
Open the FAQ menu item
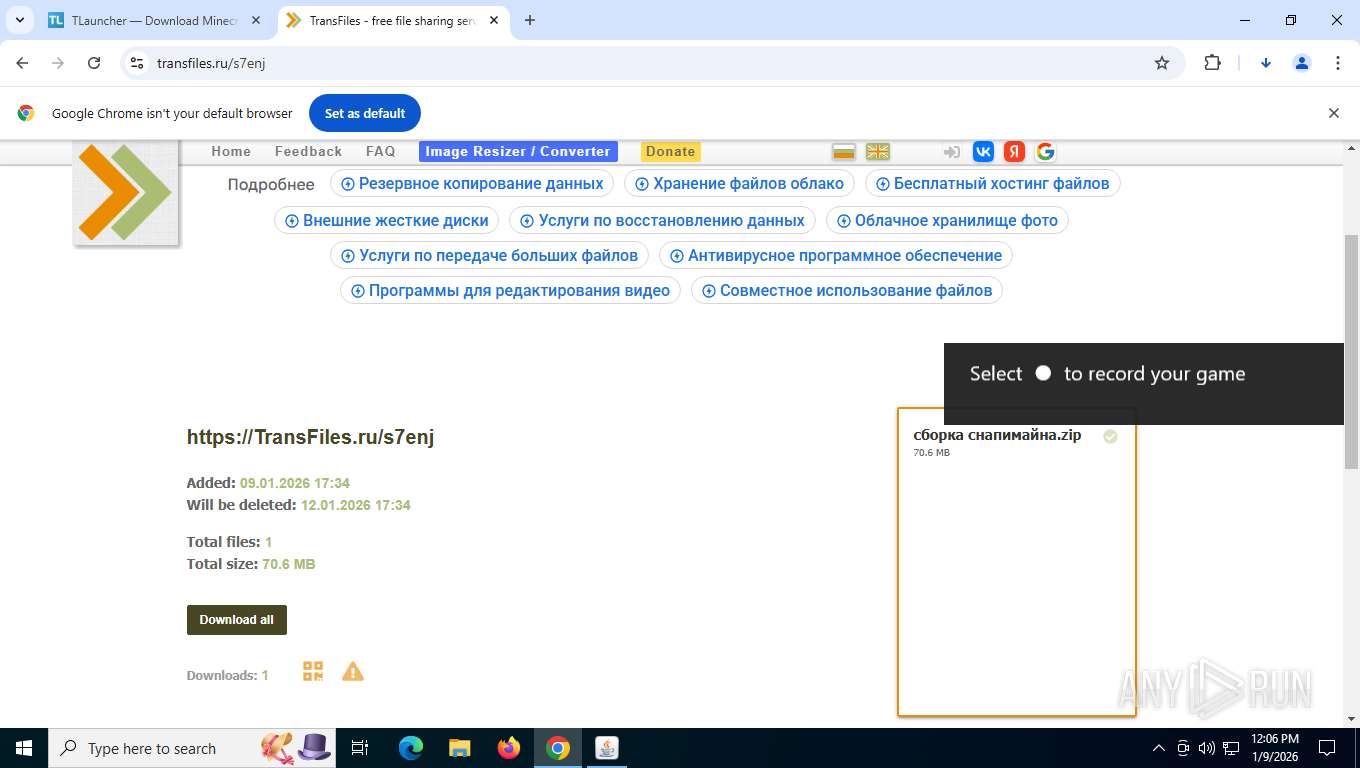click(x=380, y=151)
